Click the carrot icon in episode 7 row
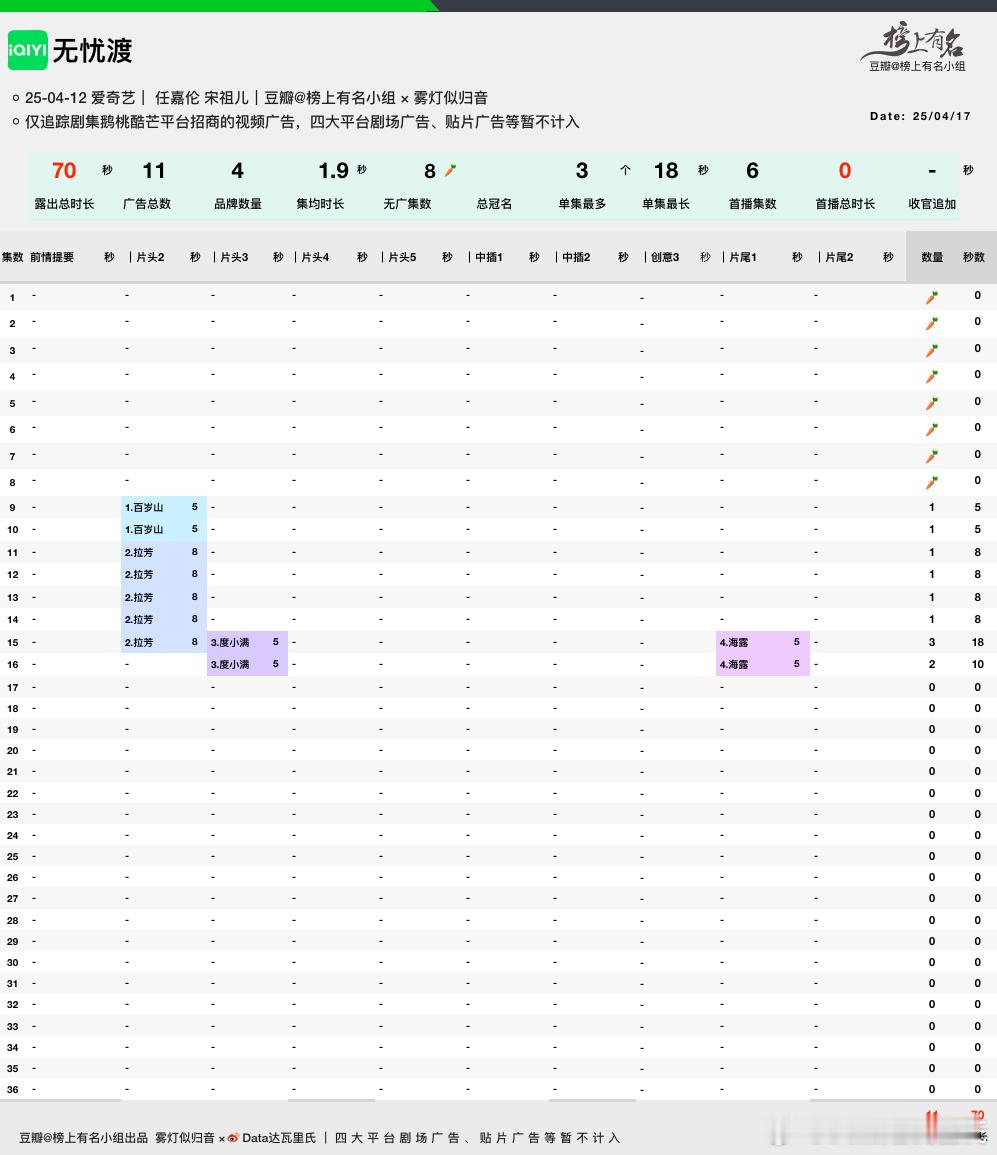Image resolution: width=997 pixels, height=1155 pixels. (x=931, y=456)
